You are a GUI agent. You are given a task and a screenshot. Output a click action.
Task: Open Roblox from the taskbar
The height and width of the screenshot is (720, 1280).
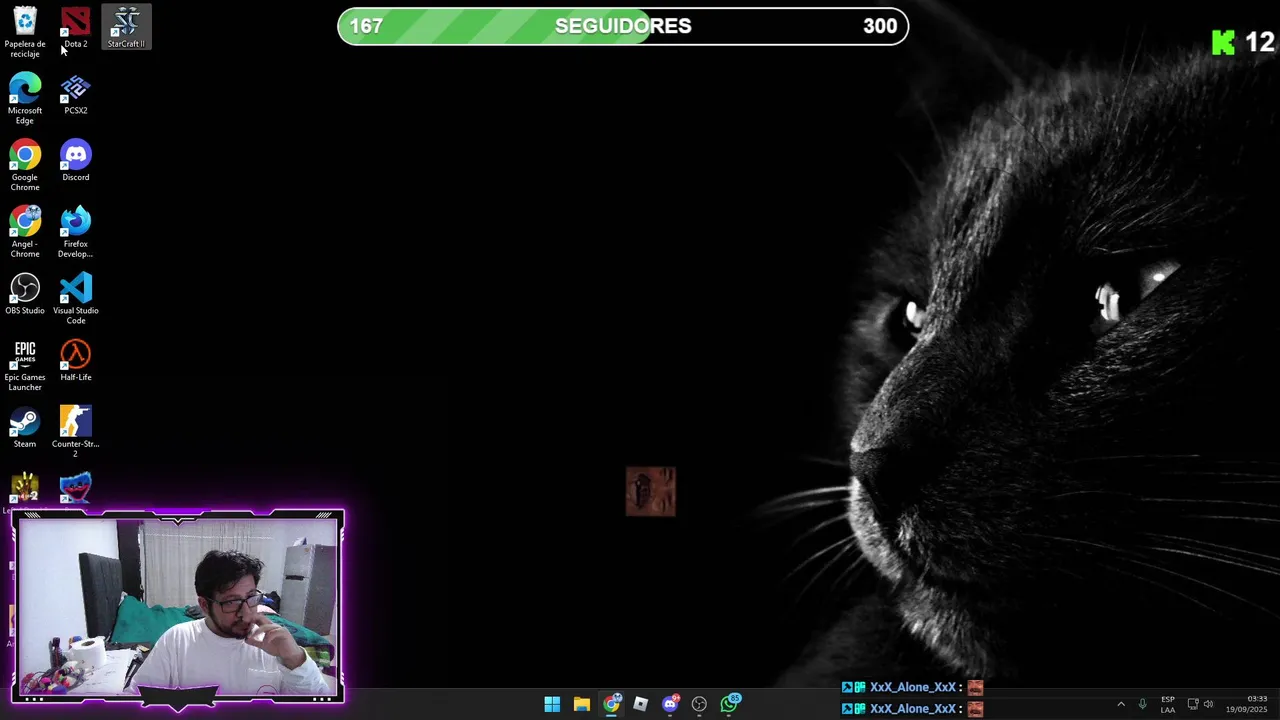click(x=640, y=704)
